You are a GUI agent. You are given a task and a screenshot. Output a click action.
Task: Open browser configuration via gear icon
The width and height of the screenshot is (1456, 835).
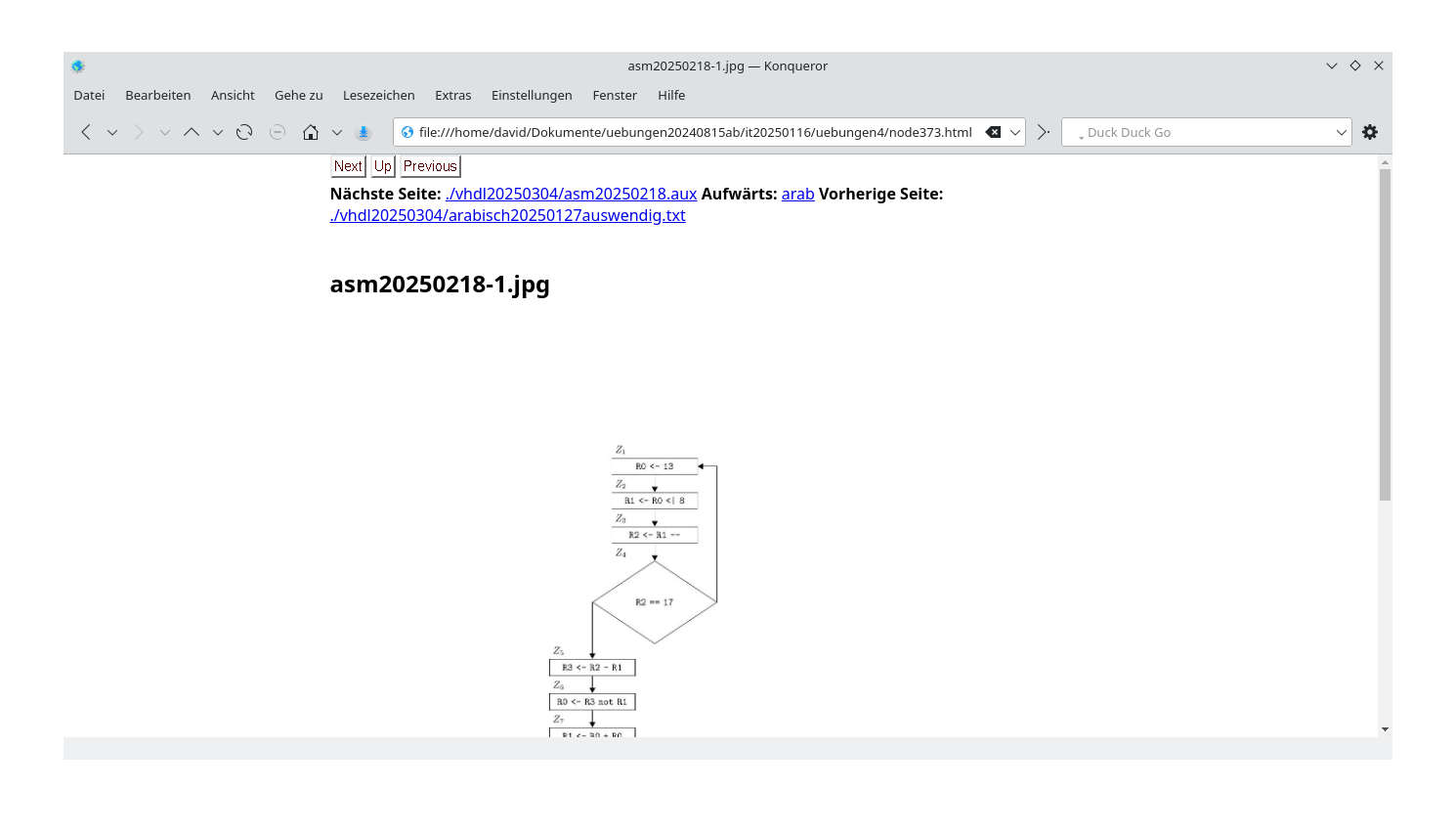(x=1370, y=131)
